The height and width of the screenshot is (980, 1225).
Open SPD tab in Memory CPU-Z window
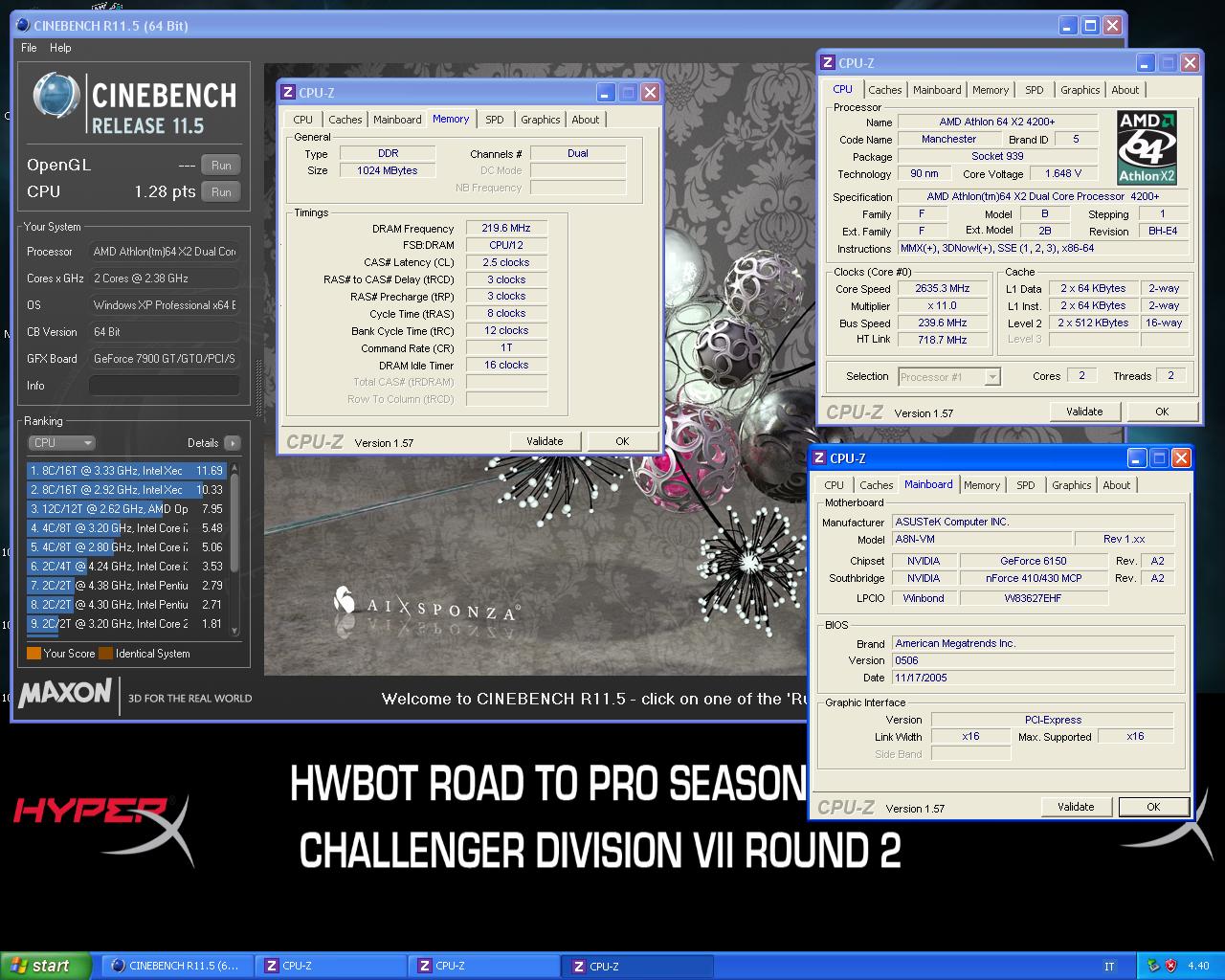click(x=494, y=120)
